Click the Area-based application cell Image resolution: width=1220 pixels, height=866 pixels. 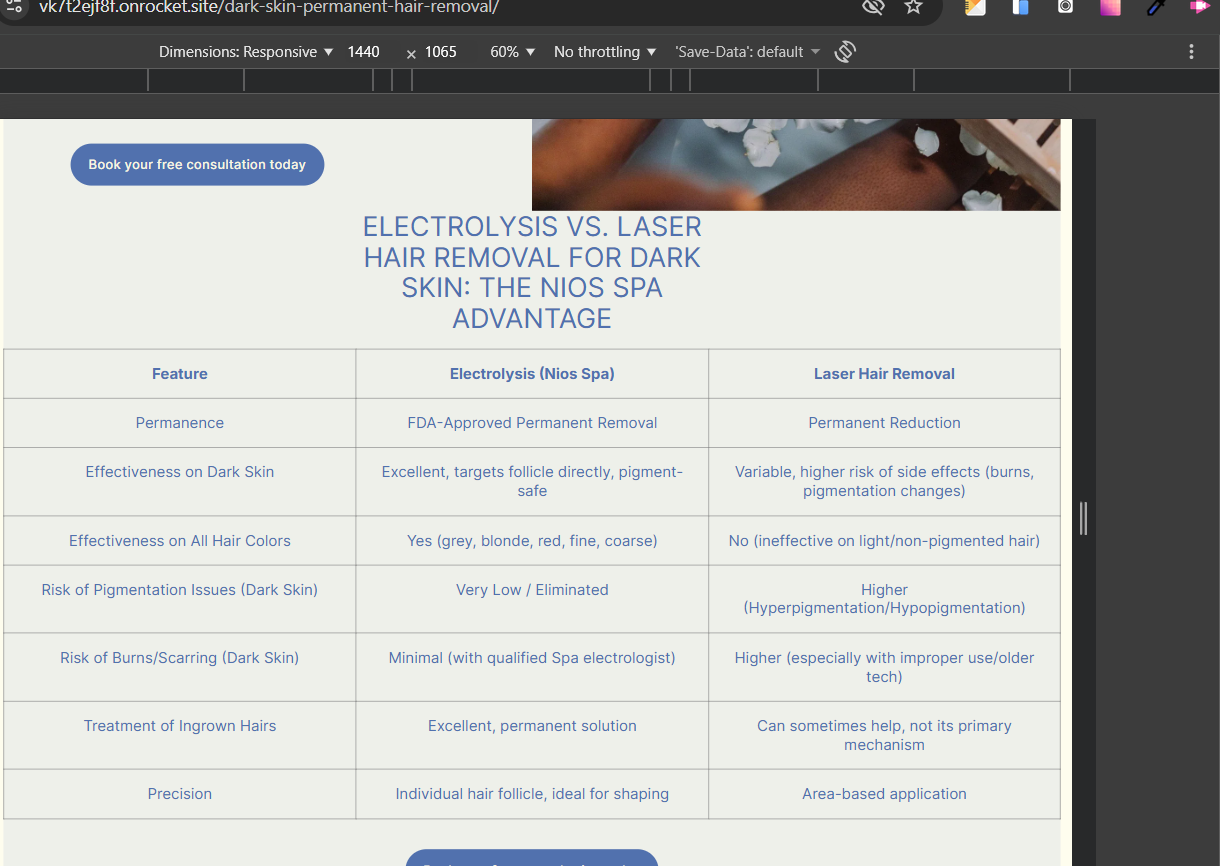(884, 794)
